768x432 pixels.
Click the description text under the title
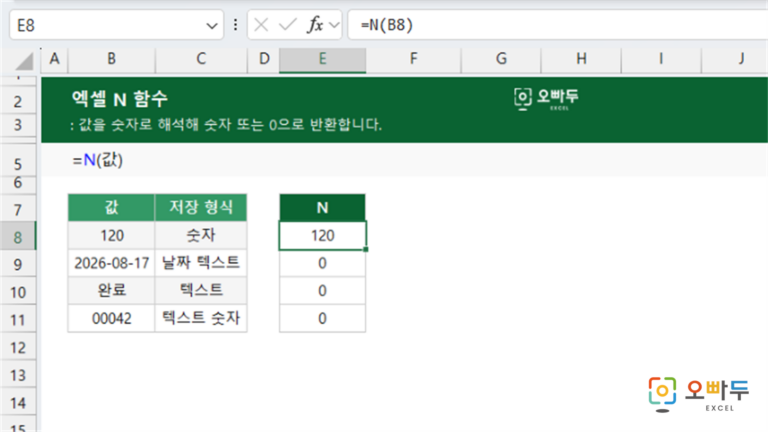tap(226, 124)
